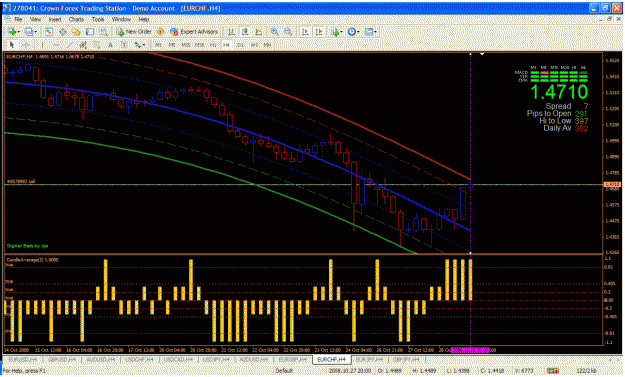Image resolution: width=625 pixels, height=377 pixels.
Task: Set timeframe to MN
Action: click(267, 45)
